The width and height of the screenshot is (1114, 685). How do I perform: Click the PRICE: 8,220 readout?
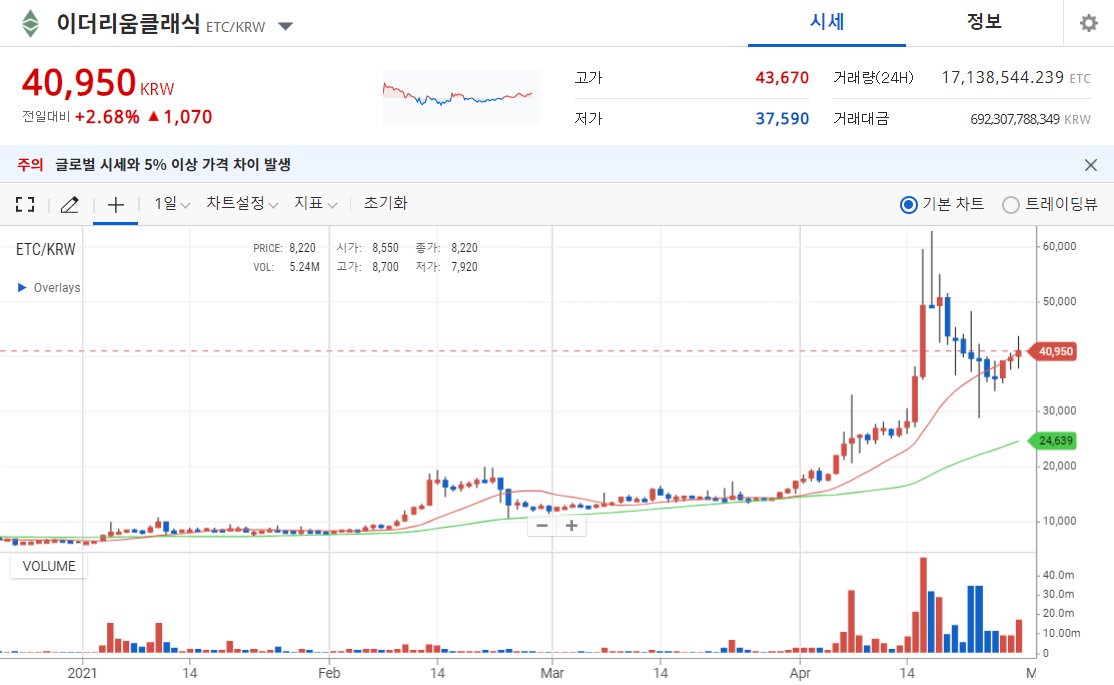tap(284, 248)
